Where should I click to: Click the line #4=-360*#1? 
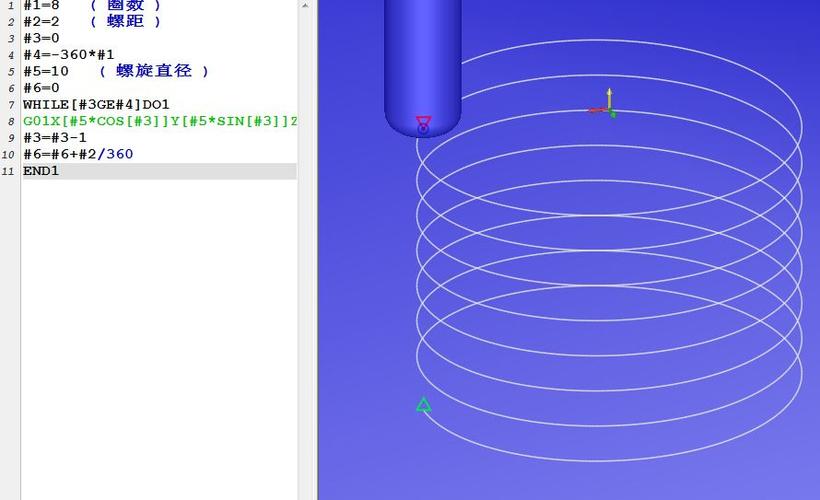pyautogui.click(x=68, y=54)
